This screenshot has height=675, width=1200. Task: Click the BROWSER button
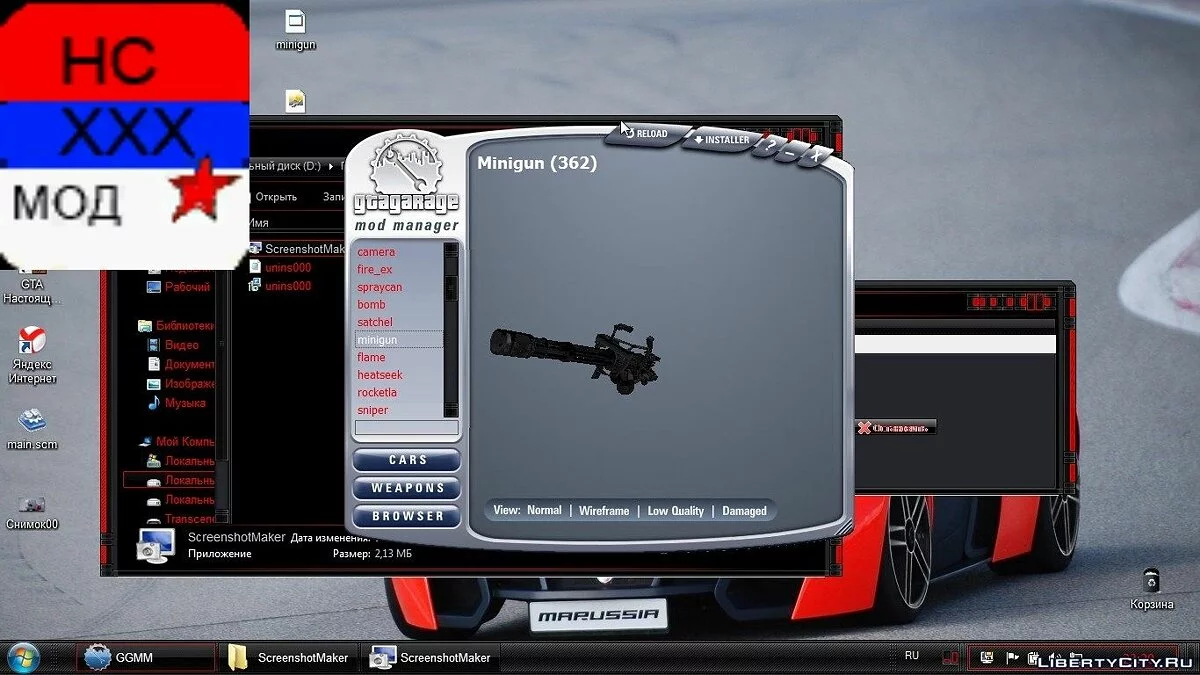[x=407, y=516]
